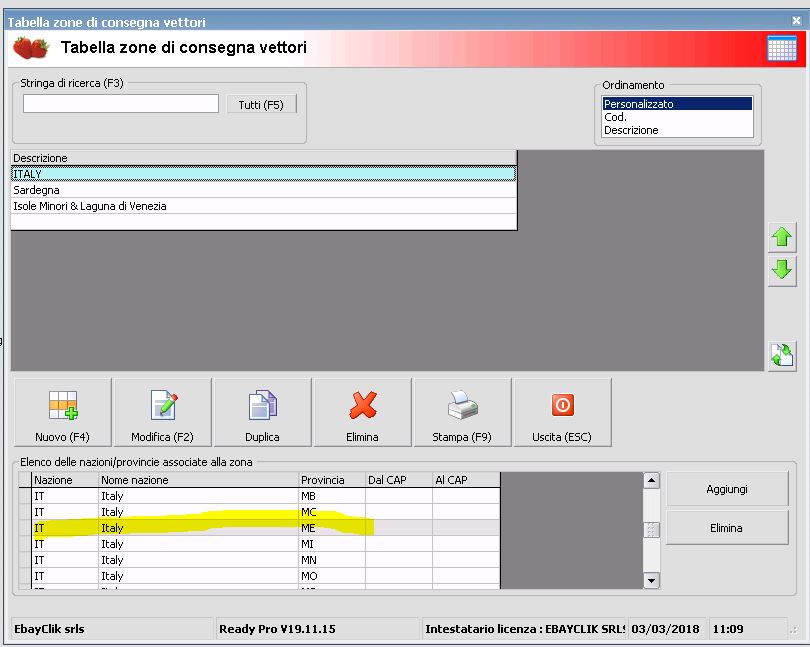Click the Provincia column header
Screen dimensions: 810x647
[x=332, y=480]
